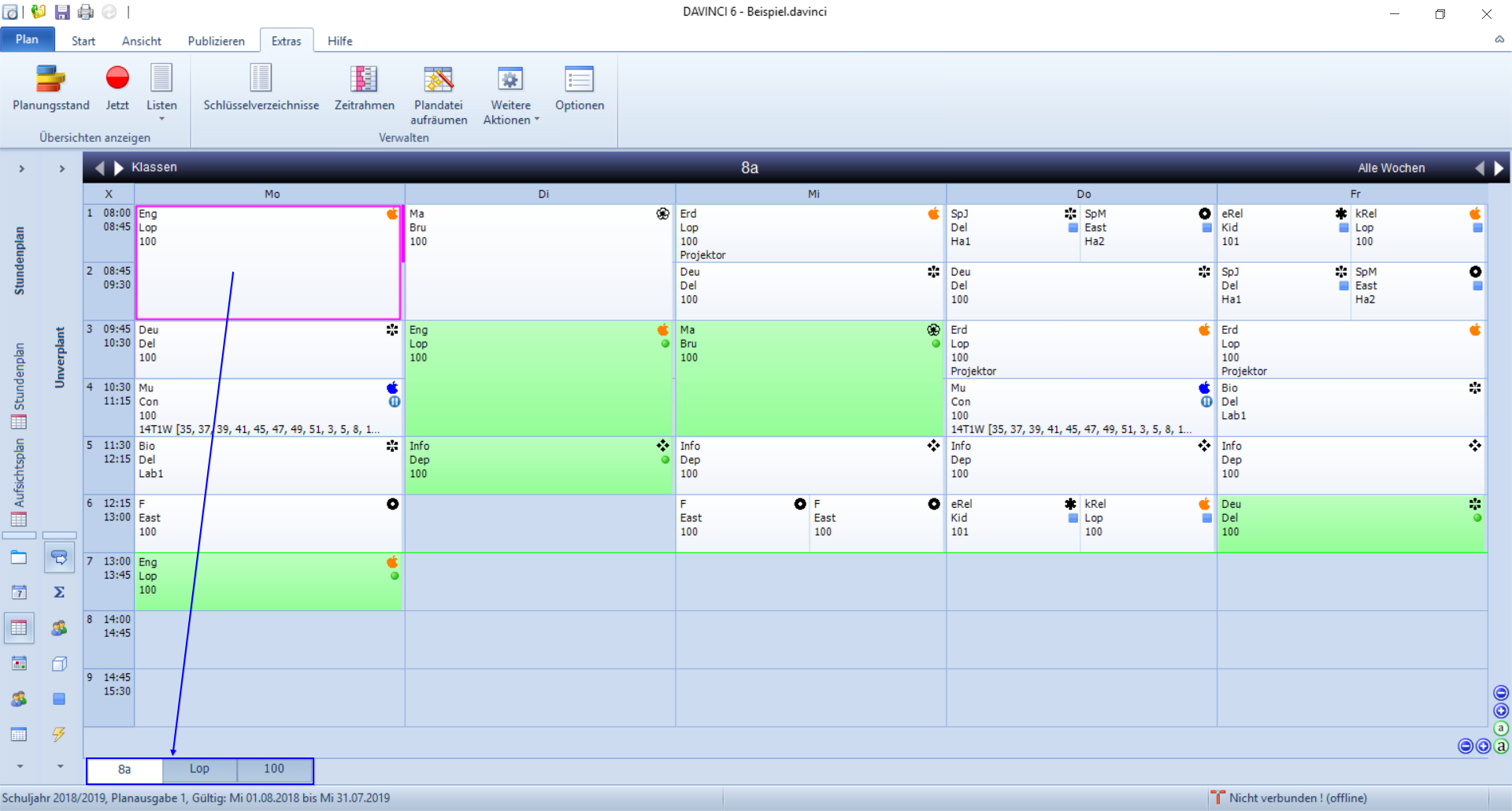1512x811 pixels.
Task: Switch to the Plan ribbon tab
Action: tap(27, 39)
